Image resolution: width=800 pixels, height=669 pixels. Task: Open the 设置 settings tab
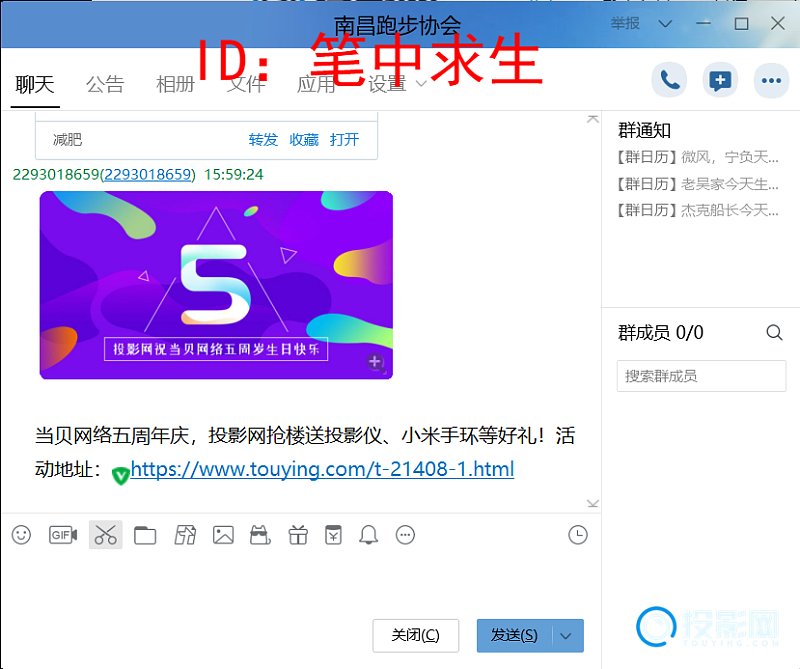pyautogui.click(x=387, y=84)
